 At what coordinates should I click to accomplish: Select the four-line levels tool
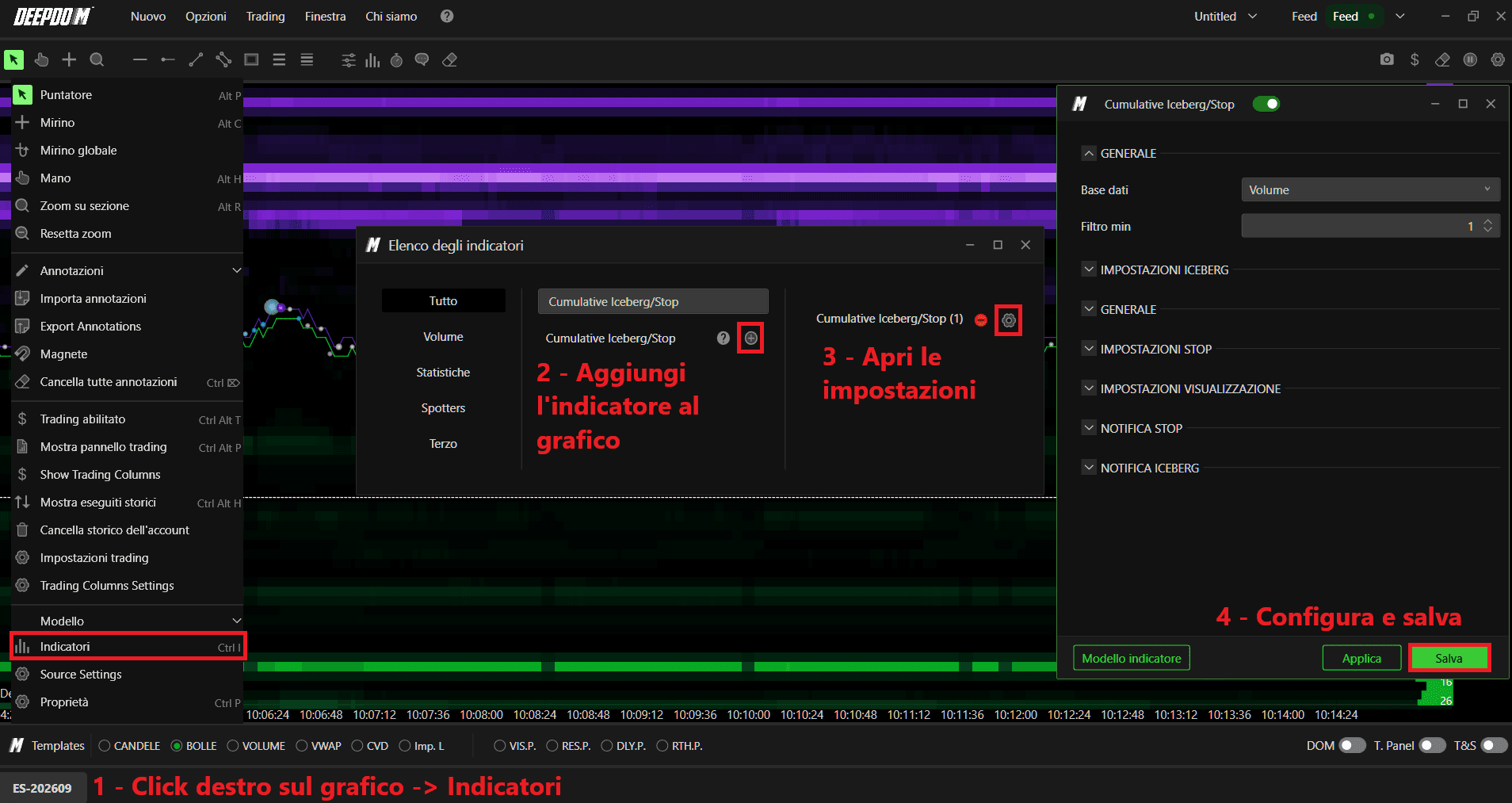[x=307, y=59]
